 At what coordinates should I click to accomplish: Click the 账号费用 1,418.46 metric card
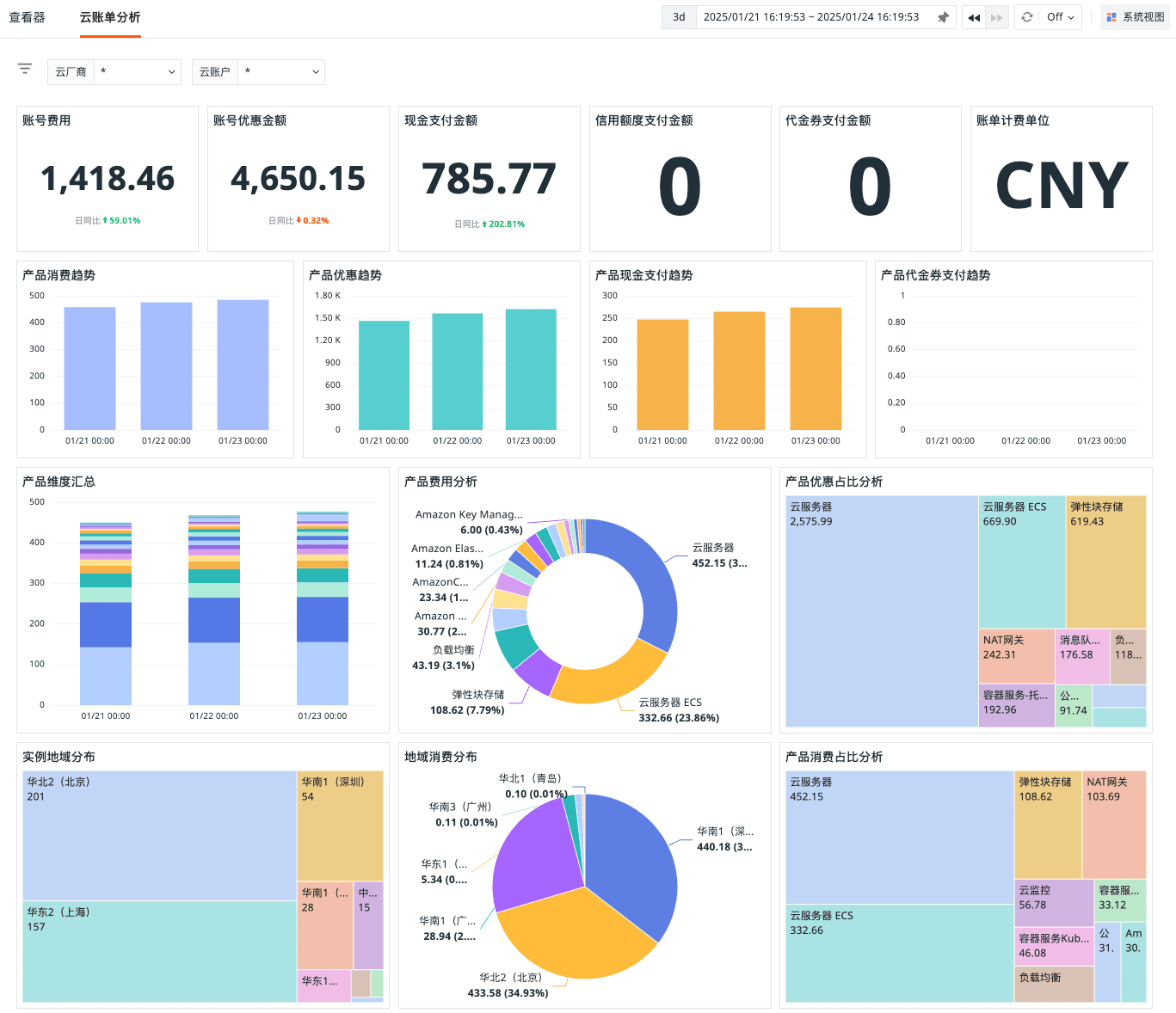108,179
